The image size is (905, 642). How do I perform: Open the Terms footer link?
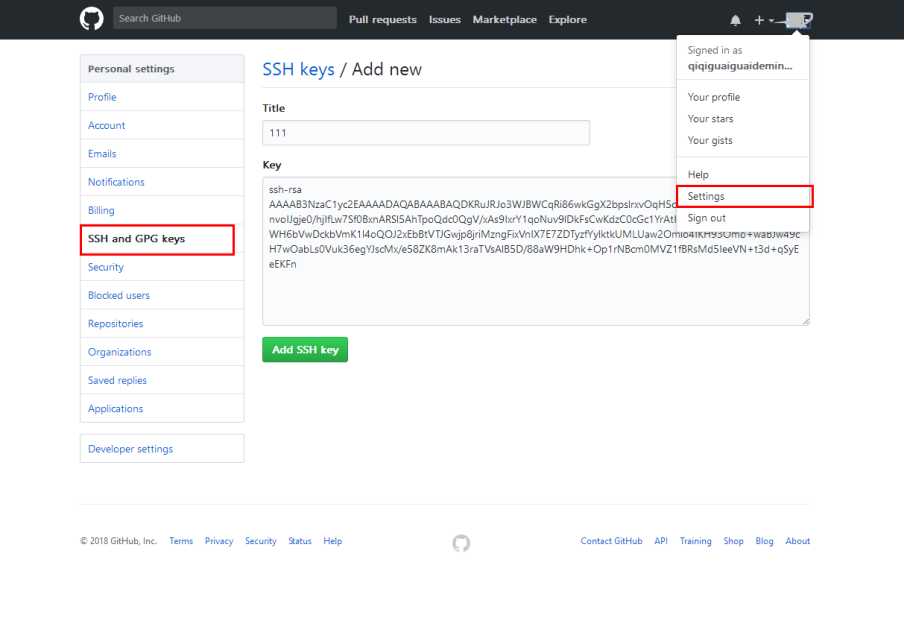click(x=181, y=541)
